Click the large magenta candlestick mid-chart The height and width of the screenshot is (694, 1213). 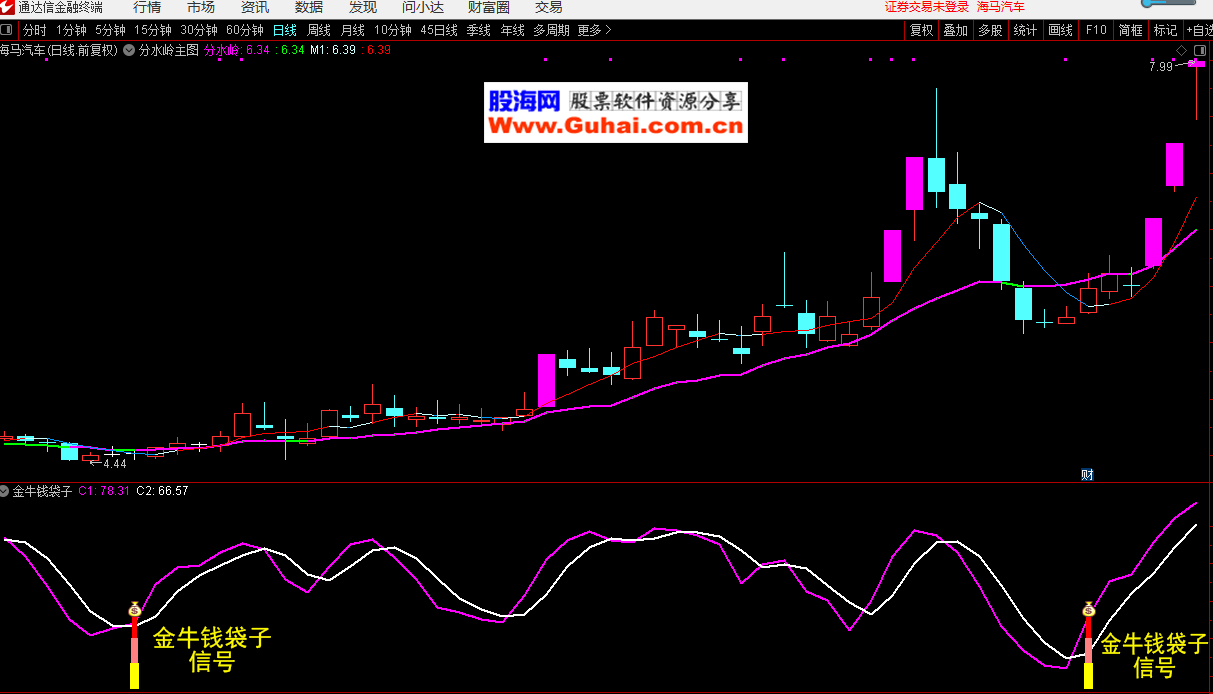pos(546,380)
